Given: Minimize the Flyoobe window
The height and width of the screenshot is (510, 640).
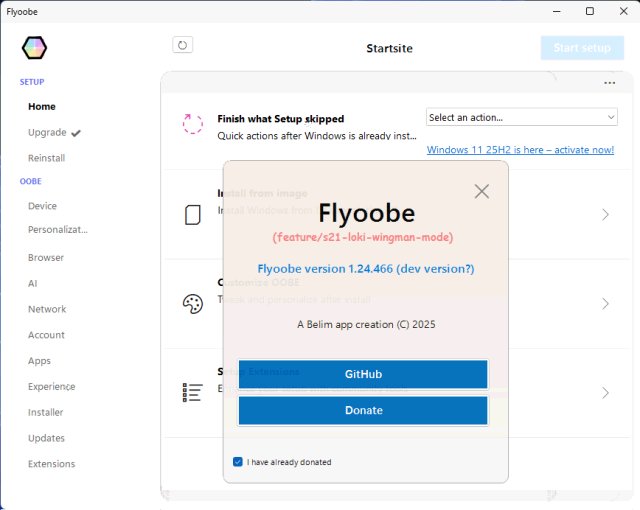Looking at the screenshot, I should 556,11.
